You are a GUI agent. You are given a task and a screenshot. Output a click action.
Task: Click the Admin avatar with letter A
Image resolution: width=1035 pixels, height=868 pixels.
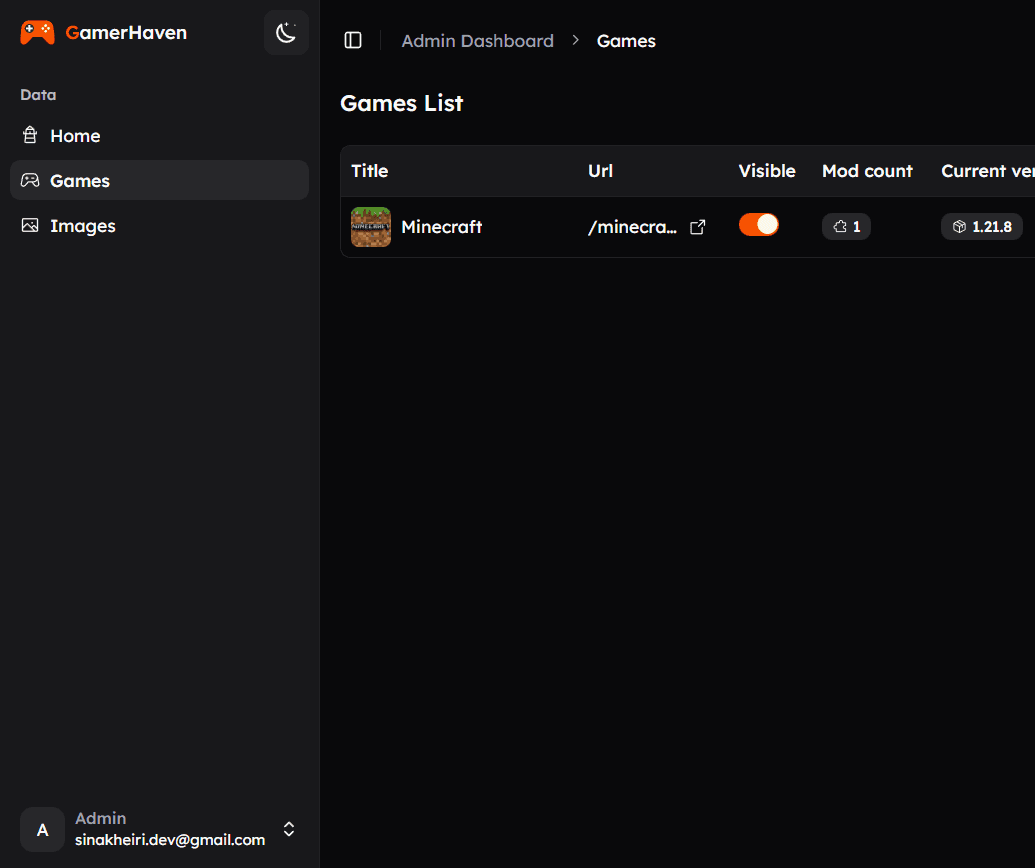coord(42,830)
